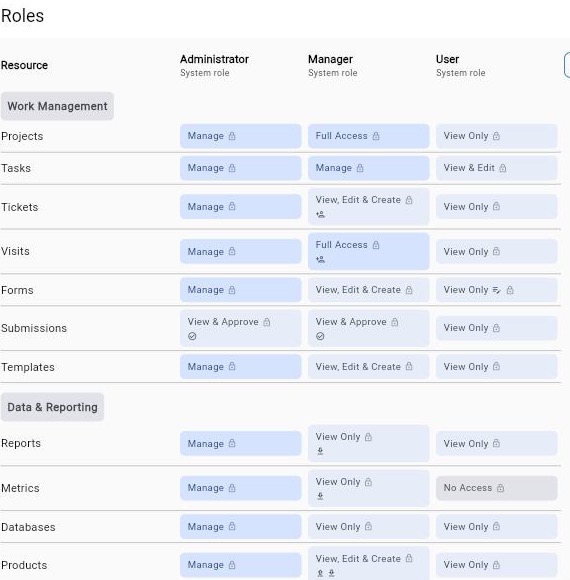Select the Work Management category chip
Screen dimensions: 570x580
pyautogui.click(x=57, y=106)
